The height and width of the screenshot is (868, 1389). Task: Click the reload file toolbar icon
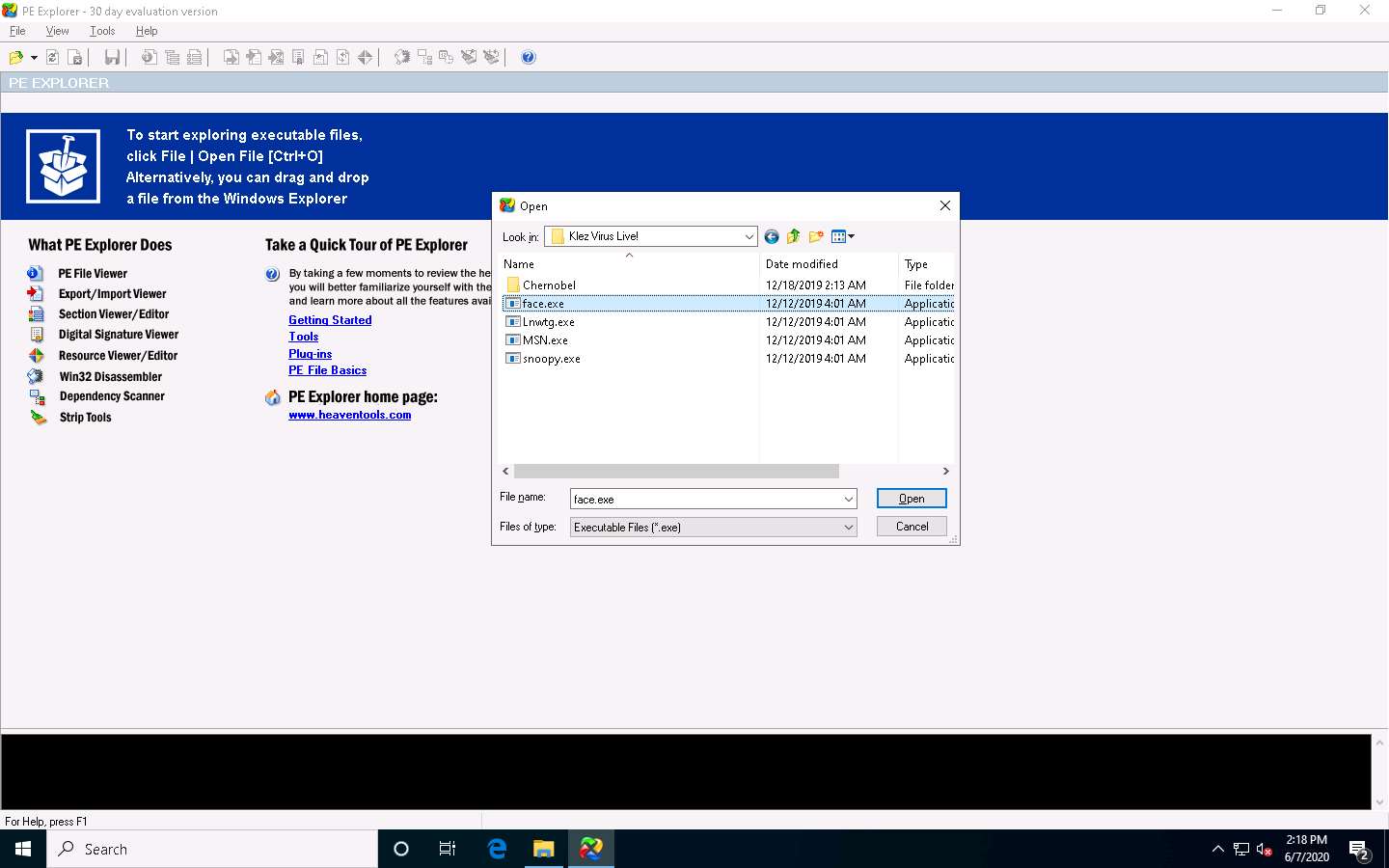pos(53,58)
